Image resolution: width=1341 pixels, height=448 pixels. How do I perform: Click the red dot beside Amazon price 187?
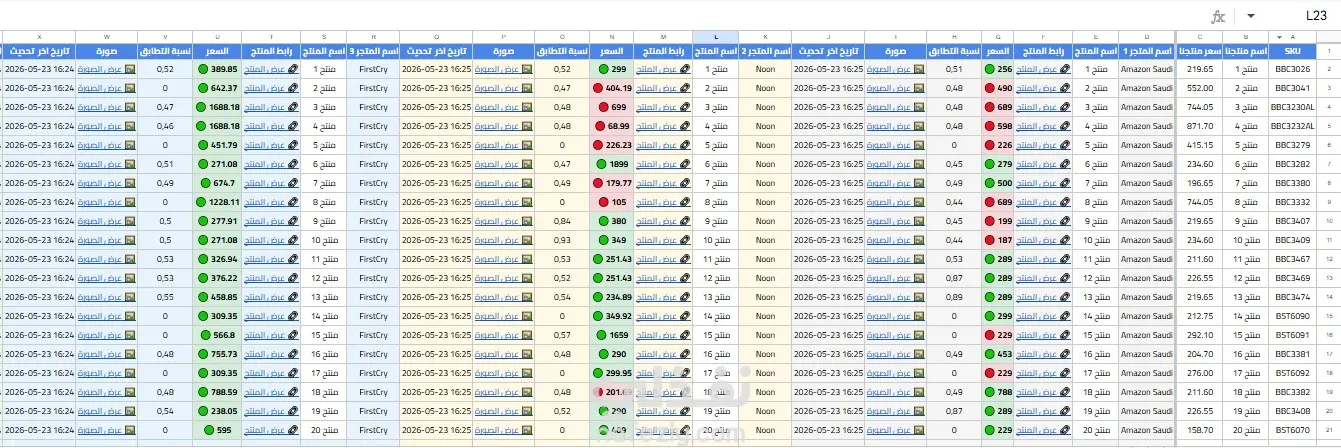pos(990,240)
